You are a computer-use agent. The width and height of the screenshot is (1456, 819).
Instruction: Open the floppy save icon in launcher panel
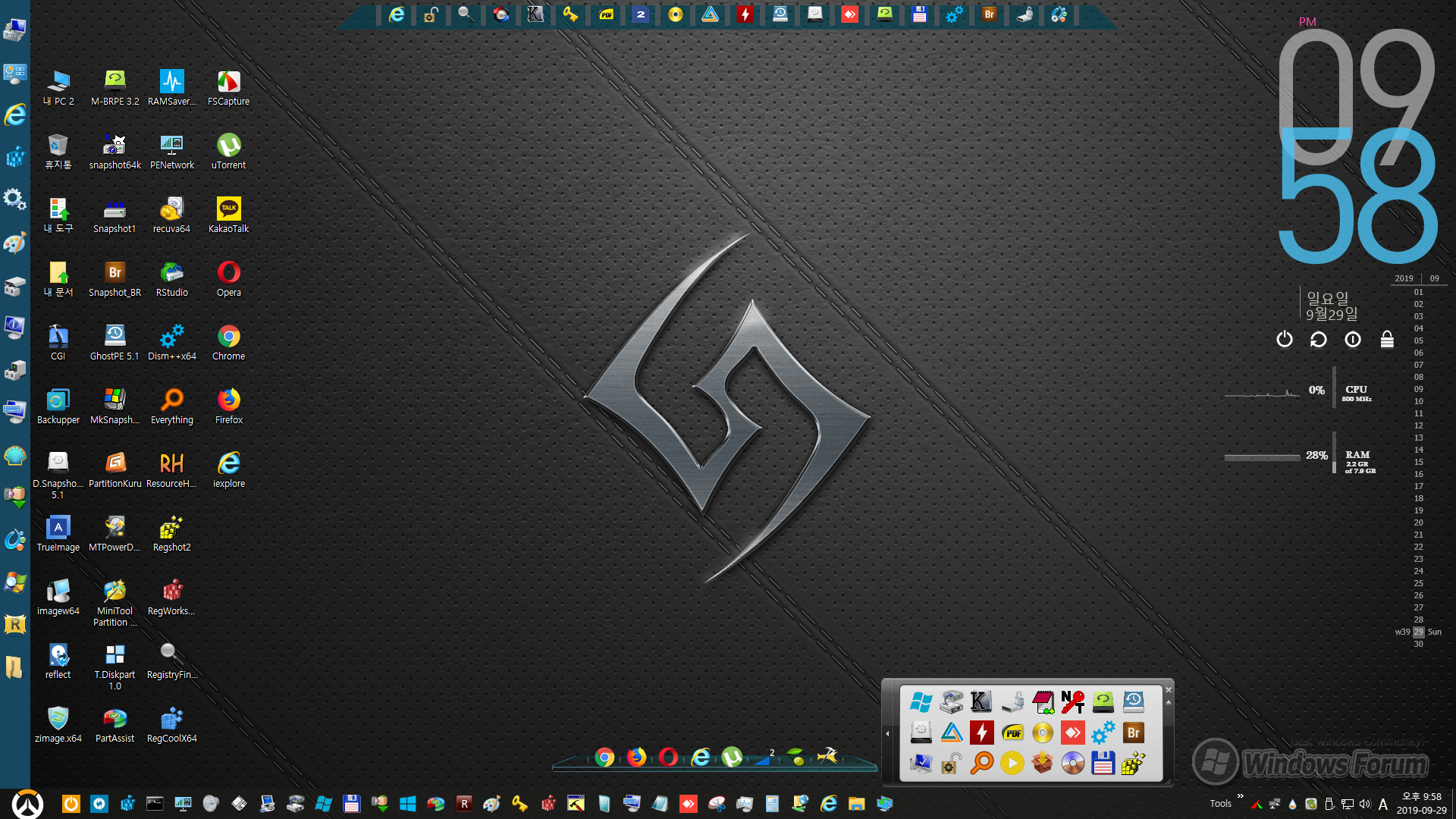coord(1103,763)
